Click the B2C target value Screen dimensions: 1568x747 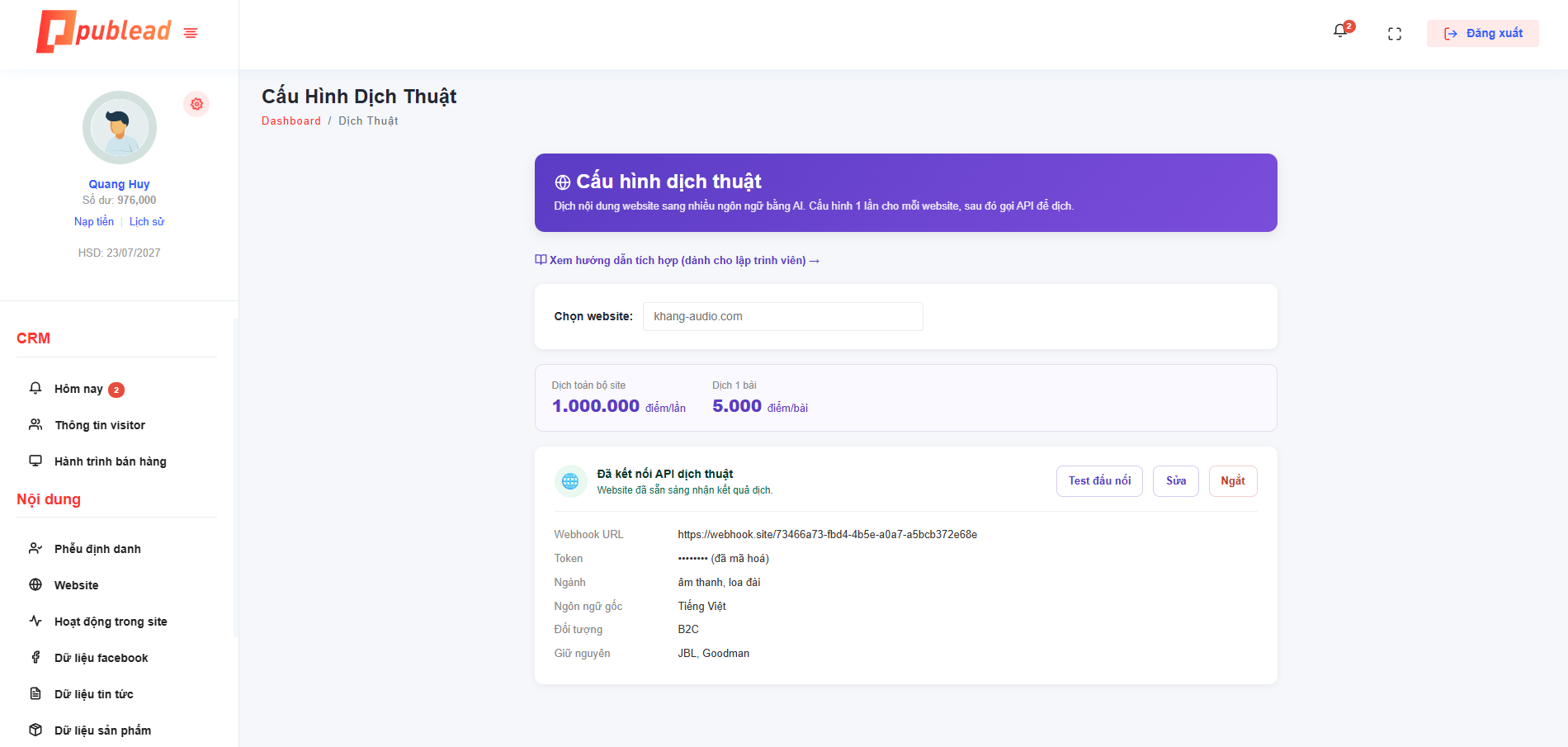(x=688, y=630)
